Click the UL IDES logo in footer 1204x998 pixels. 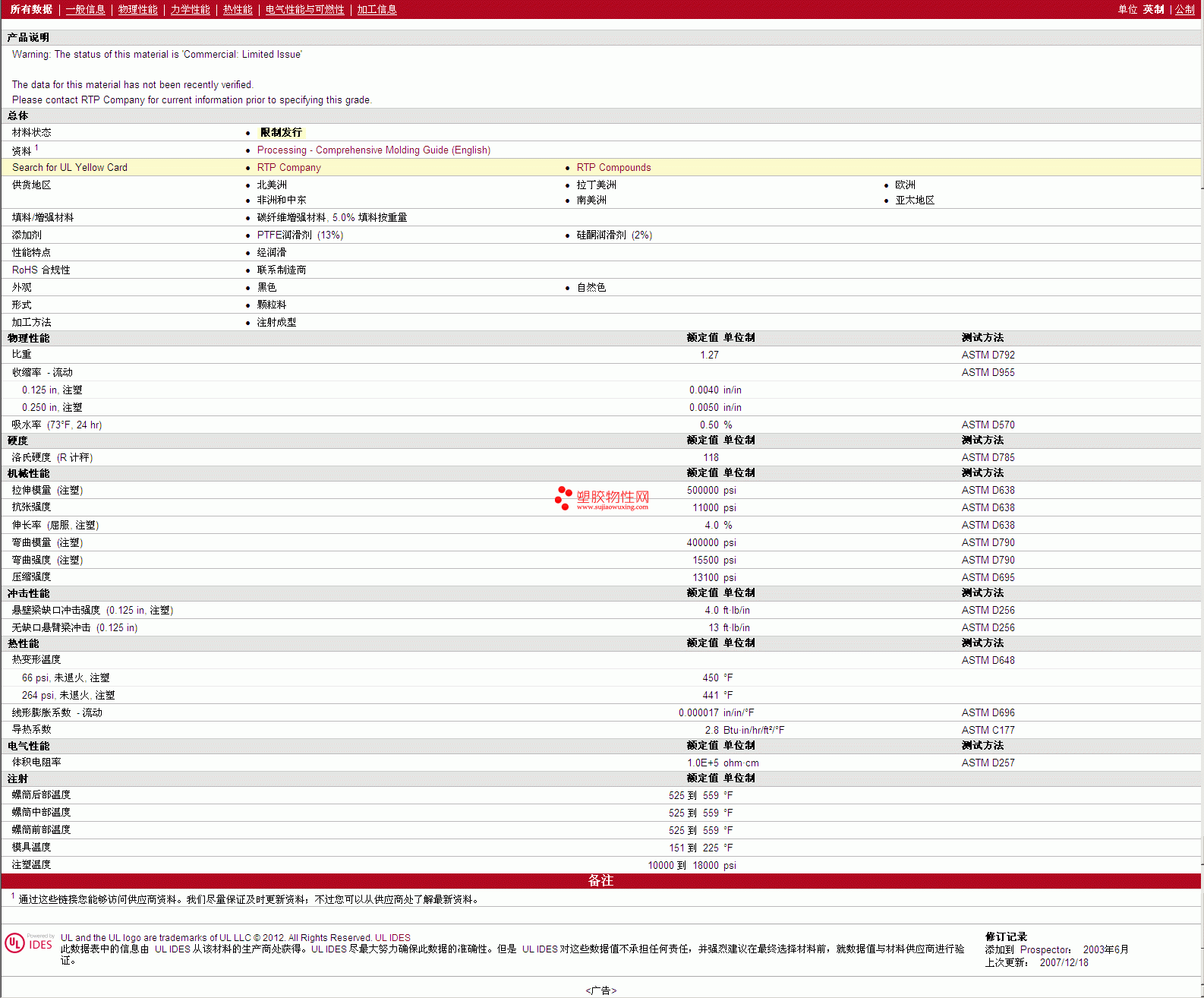point(30,943)
